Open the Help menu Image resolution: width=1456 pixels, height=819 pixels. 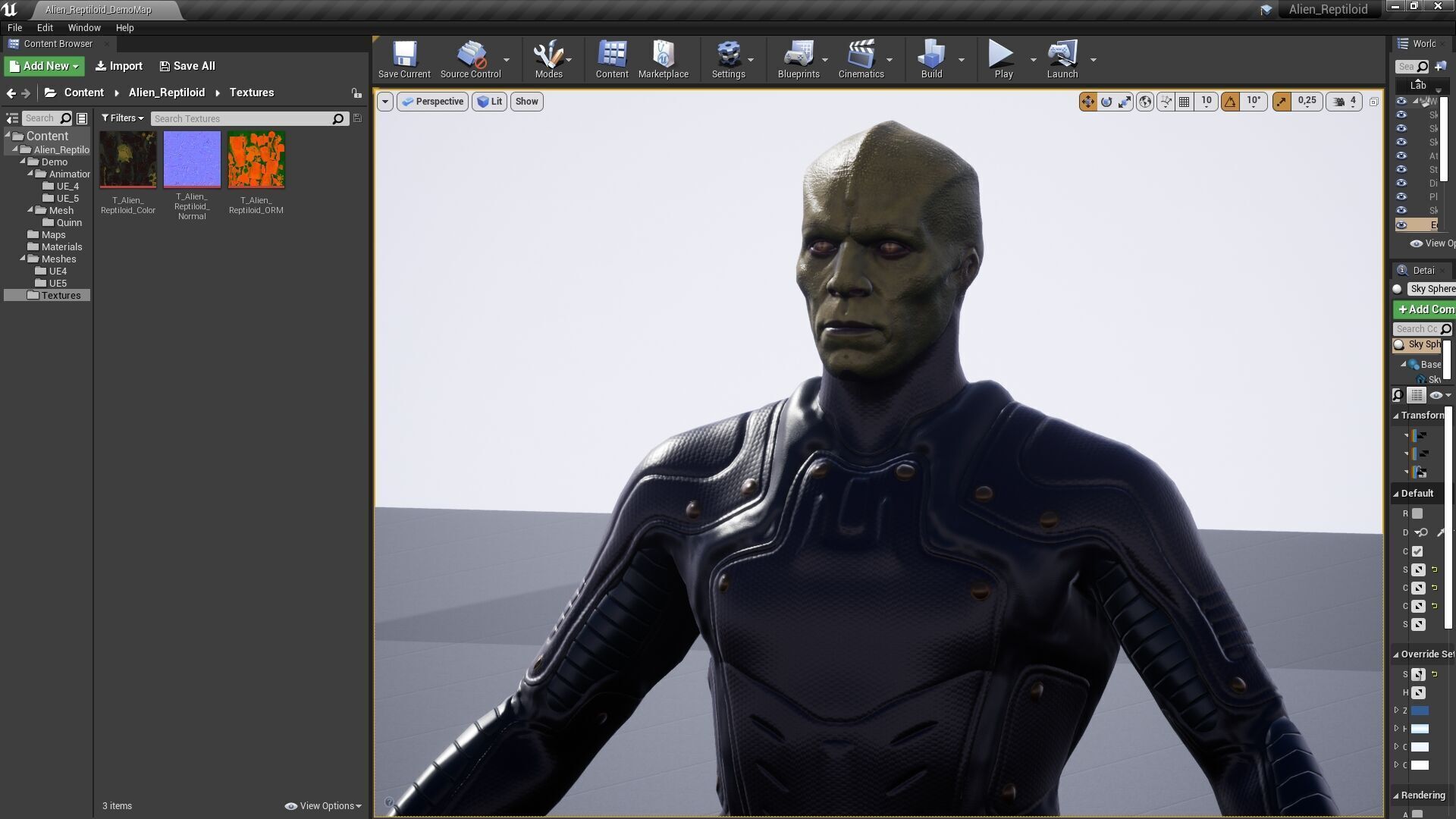(x=124, y=27)
